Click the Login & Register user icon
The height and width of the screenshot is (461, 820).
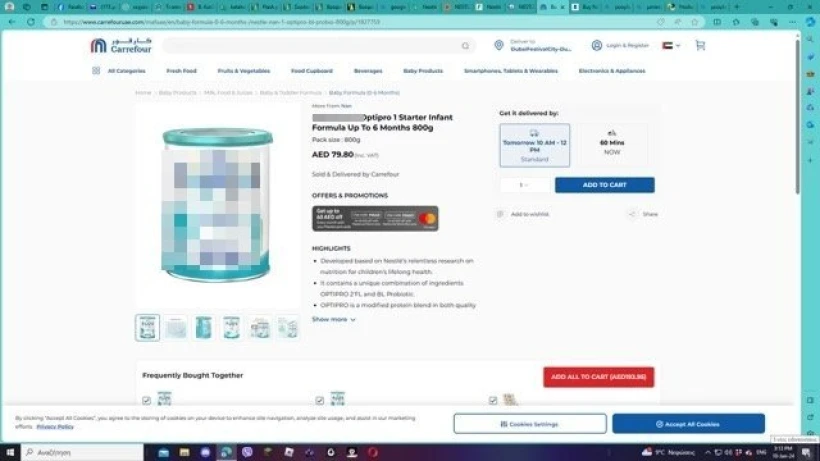coord(597,45)
